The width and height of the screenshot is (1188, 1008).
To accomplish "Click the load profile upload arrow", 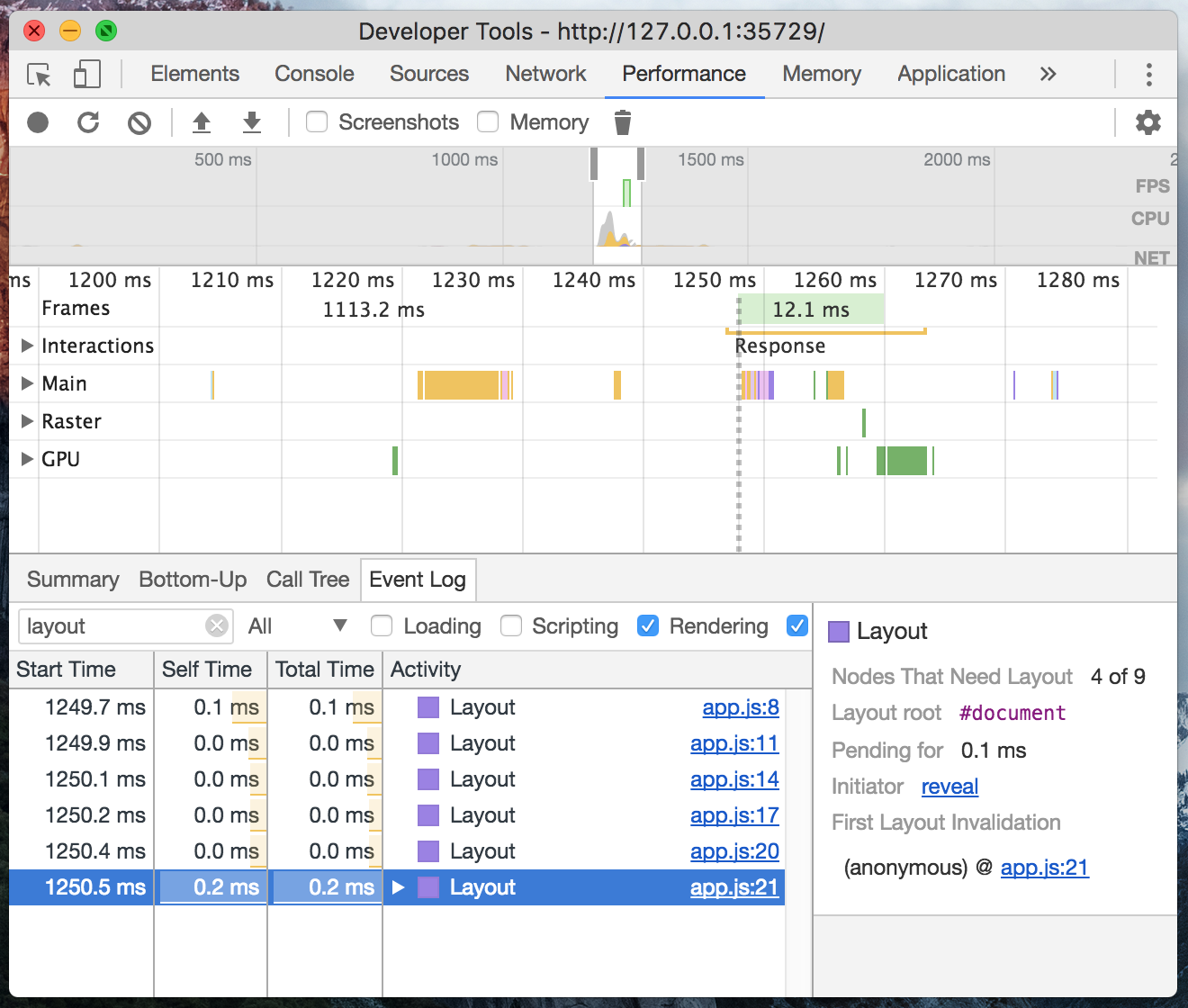I will (202, 122).
